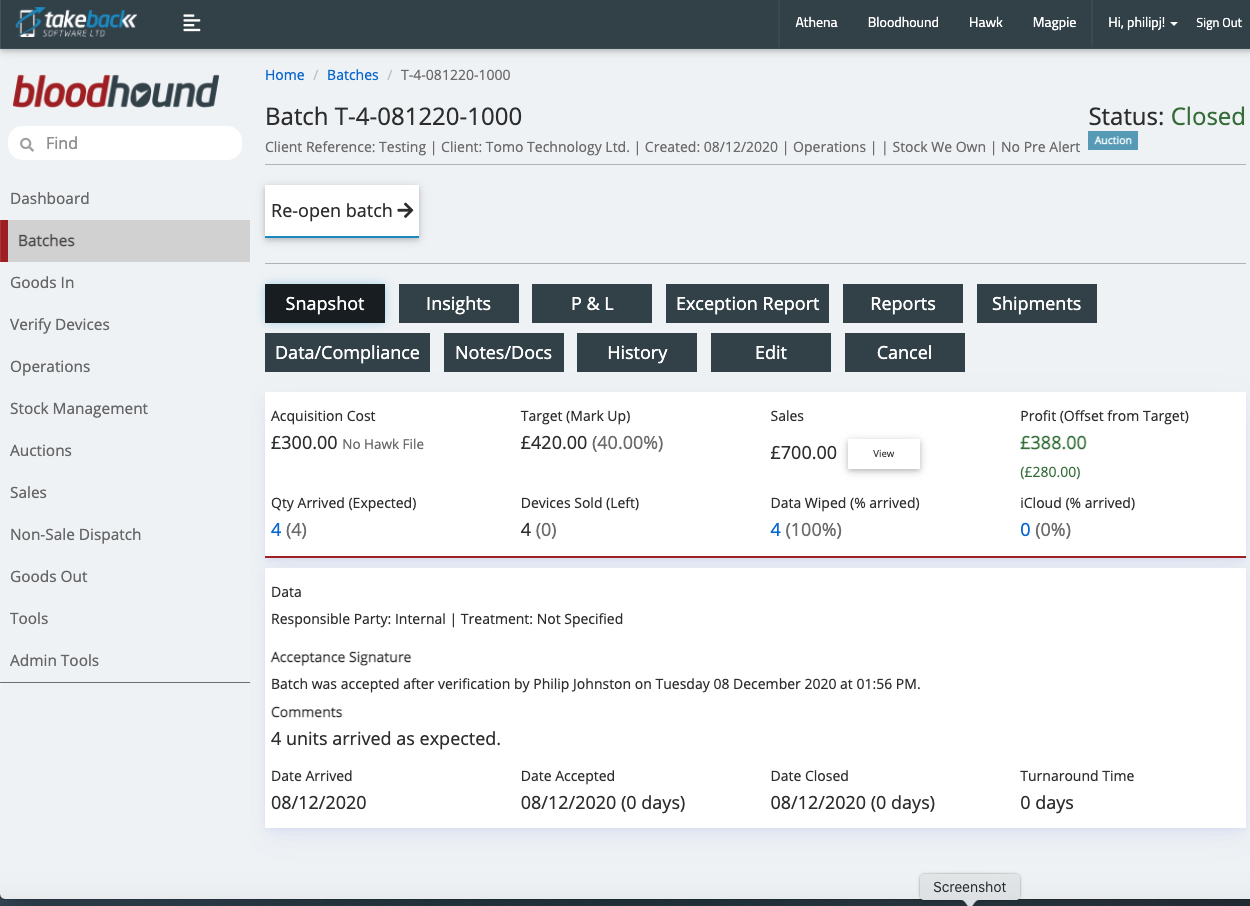Click the Qty Arrived value 4 link
This screenshot has width=1250, height=906.
[276, 530]
